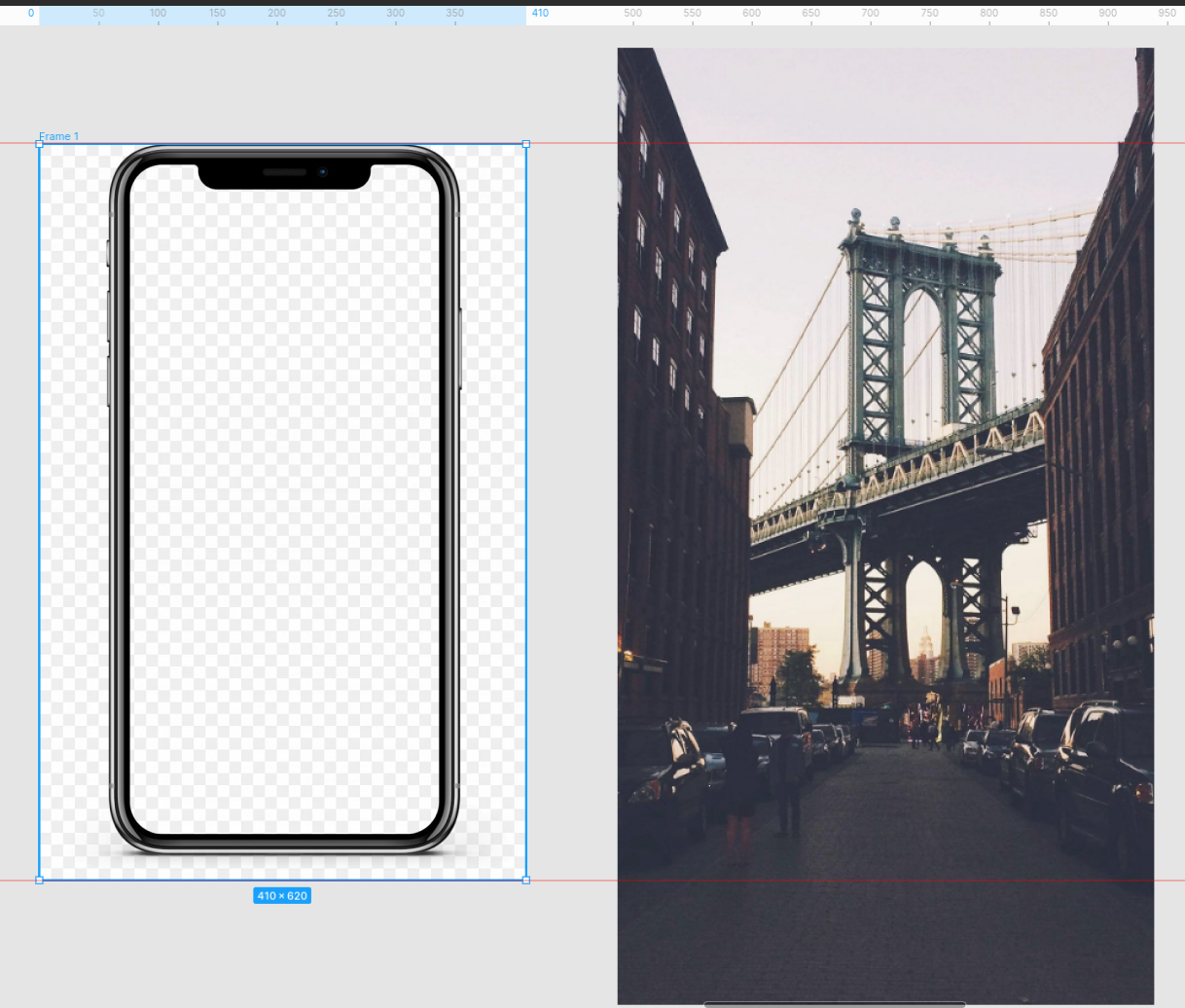This screenshot has height=1008, width=1185.
Task: Select the iPhone mockup image
Action: pos(282,506)
